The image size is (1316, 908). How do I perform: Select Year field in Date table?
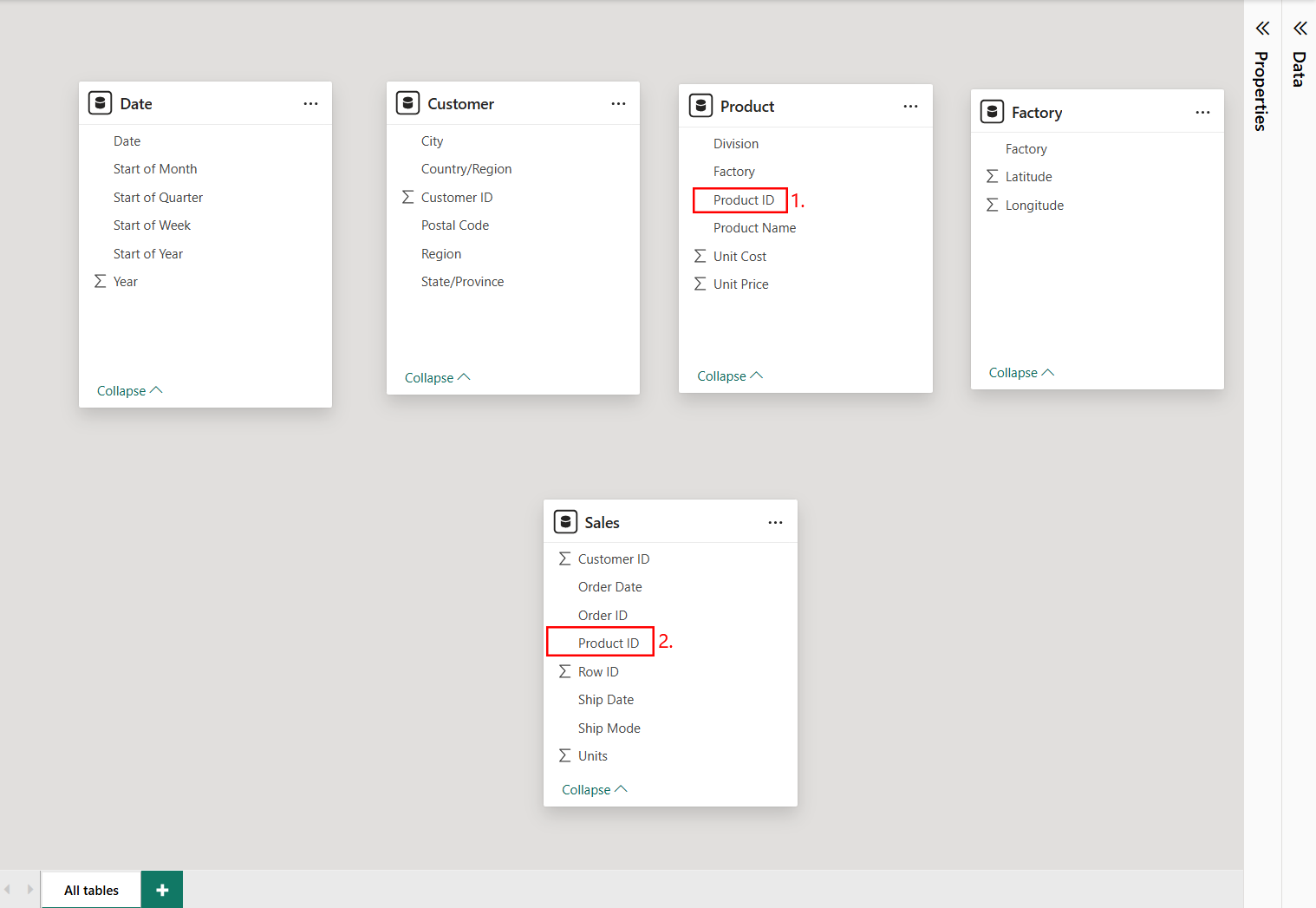(x=126, y=282)
